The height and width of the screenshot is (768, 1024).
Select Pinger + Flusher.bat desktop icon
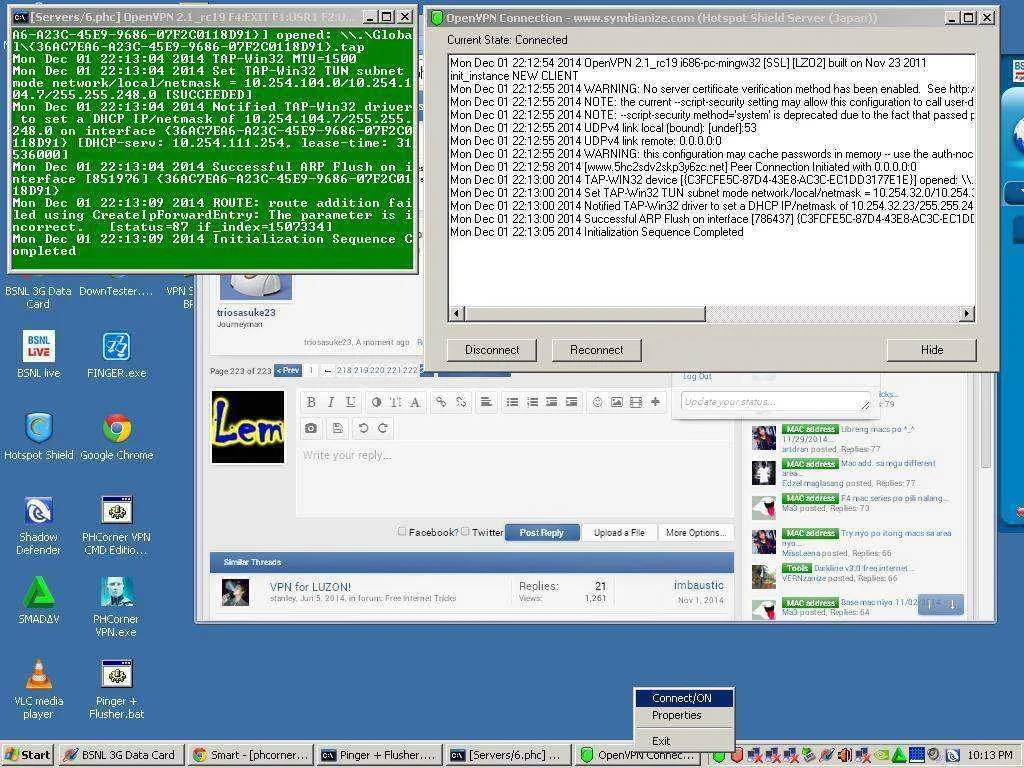[116, 689]
